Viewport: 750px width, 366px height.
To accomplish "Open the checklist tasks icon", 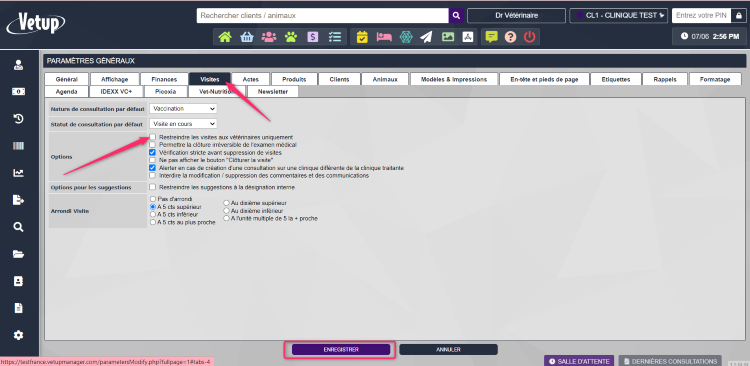I will coord(335,37).
